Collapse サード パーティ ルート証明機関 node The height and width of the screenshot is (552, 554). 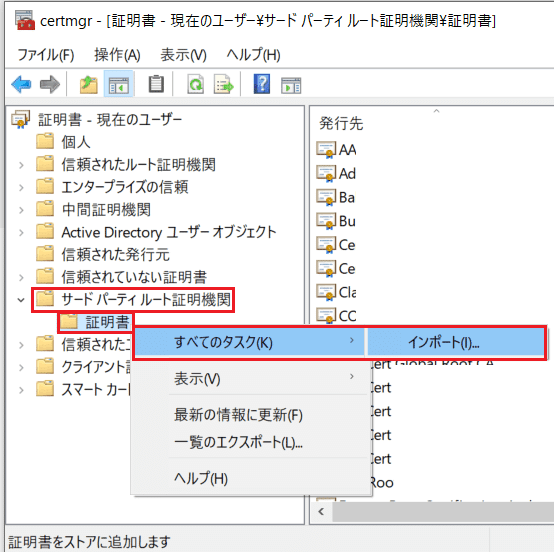[21, 300]
